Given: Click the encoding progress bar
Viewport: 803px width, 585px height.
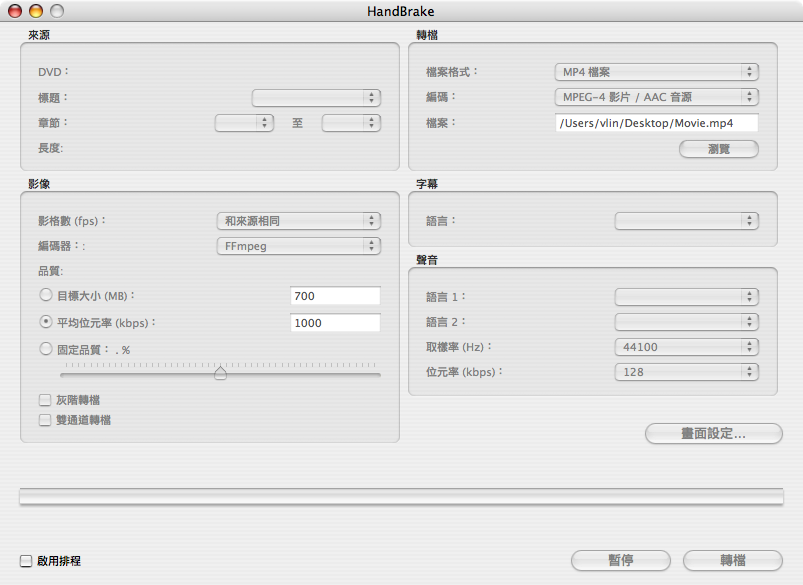Looking at the screenshot, I should 402,496.
